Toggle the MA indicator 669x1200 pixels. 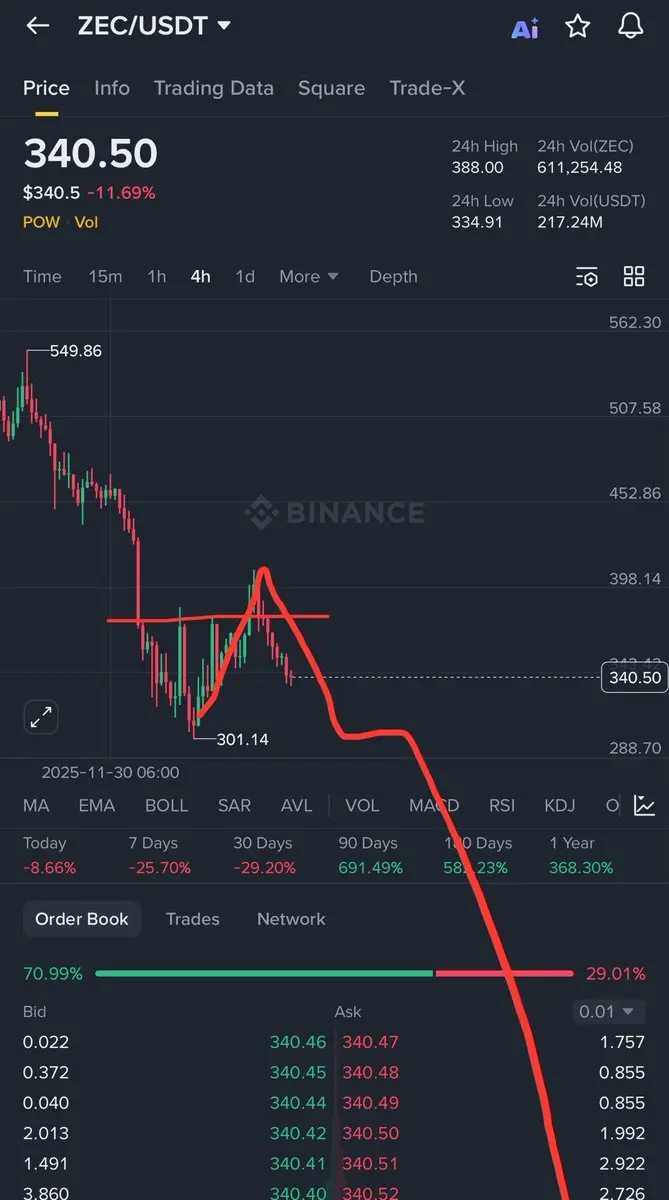point(36,805)
